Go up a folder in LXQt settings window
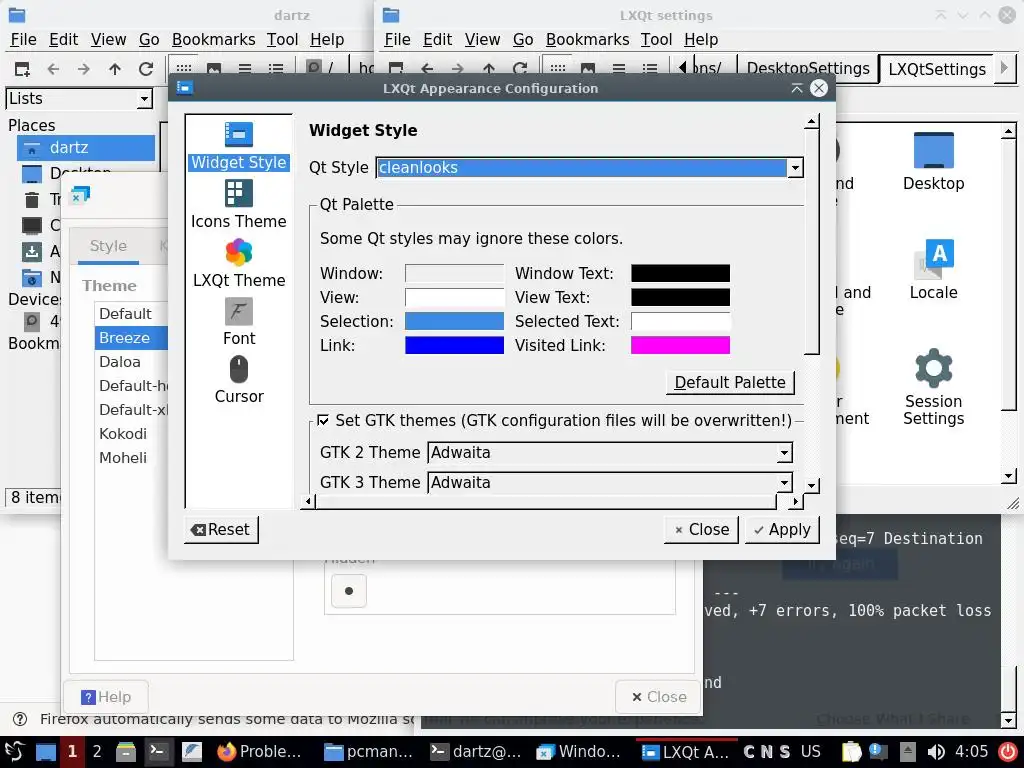1024x768 pixels. [488, 69]
